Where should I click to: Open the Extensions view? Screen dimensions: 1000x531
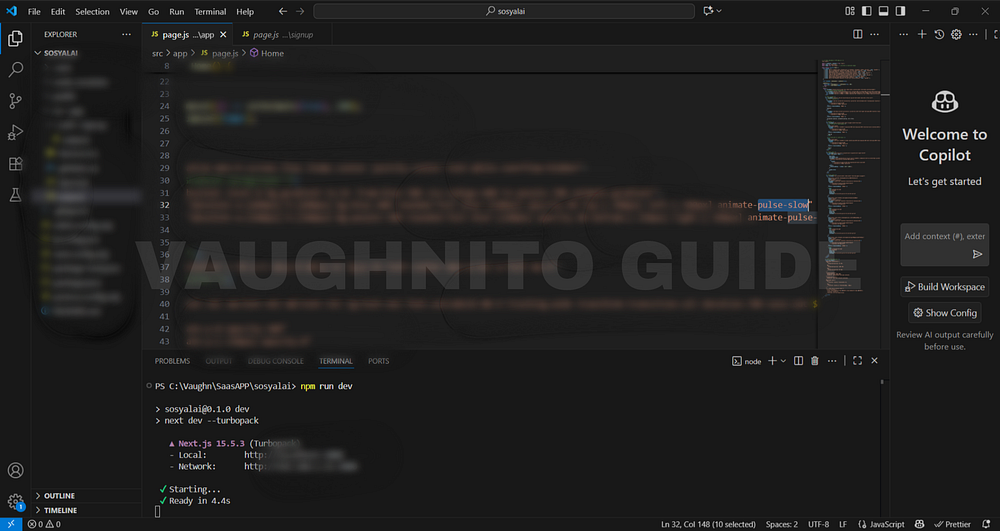coord(15,163)
